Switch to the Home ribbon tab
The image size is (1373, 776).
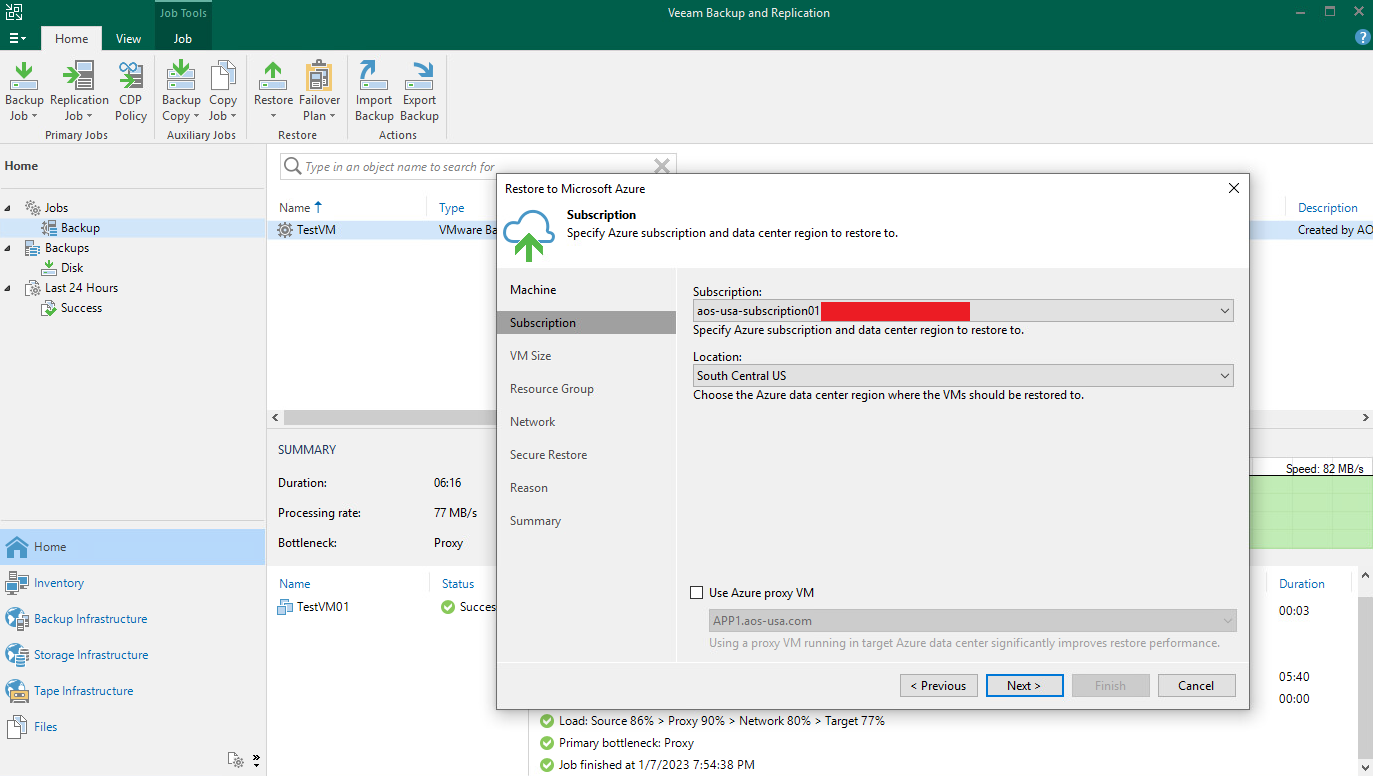[71, 39]
